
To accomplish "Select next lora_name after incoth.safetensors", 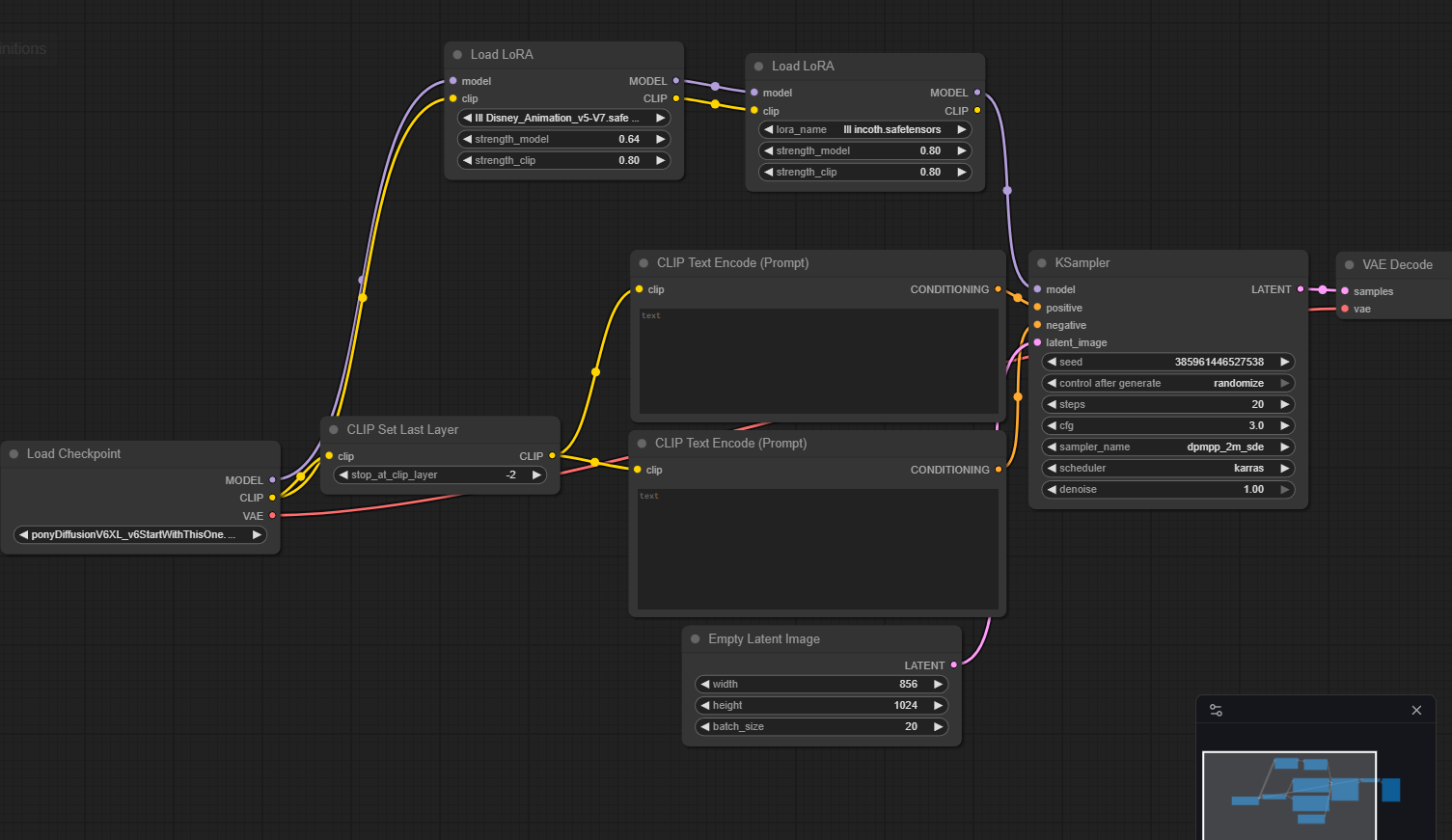I will click(x=962, y=129).
